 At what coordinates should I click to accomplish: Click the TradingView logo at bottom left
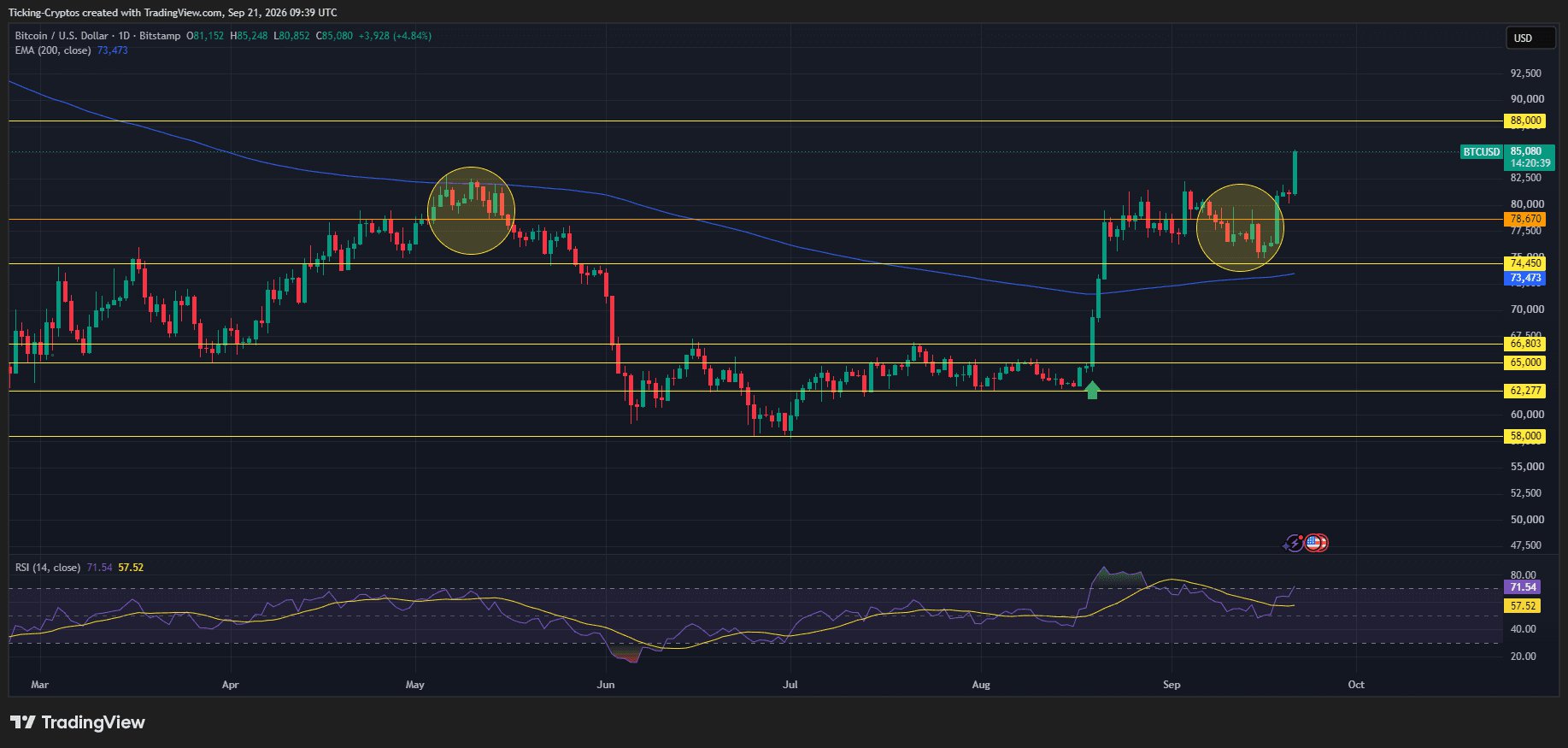point(78,722)
